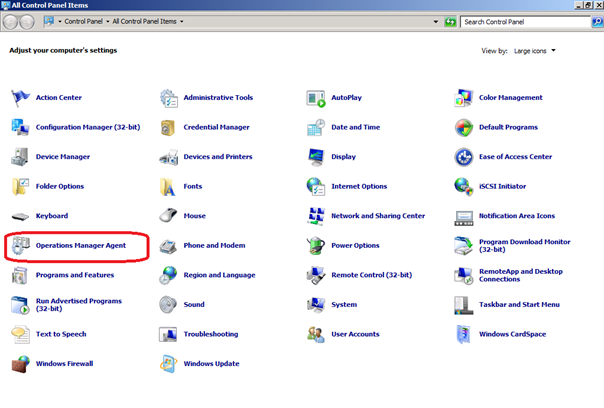Click the Text to Speech icon
The width and height of the screenshot is (604, 408).
click(x=20, y=334)
